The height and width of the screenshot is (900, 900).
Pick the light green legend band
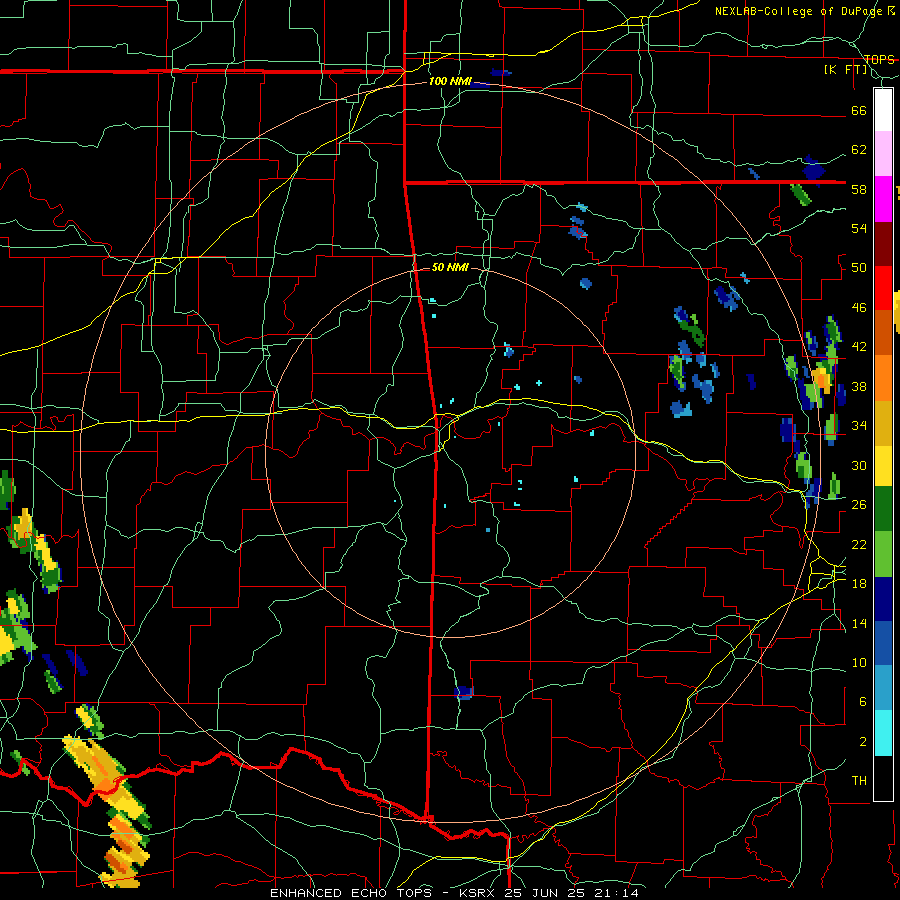click(883, 554)
